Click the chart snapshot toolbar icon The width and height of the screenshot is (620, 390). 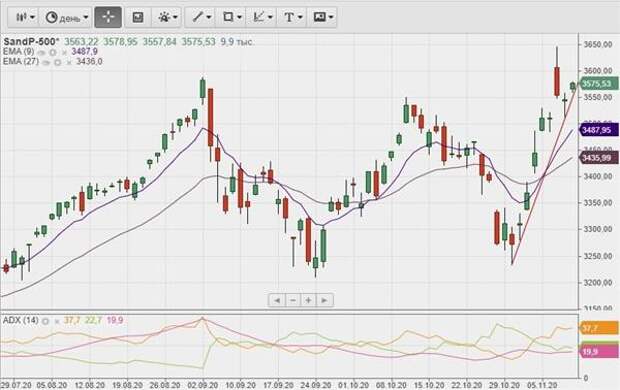click(x=138, y=17)
